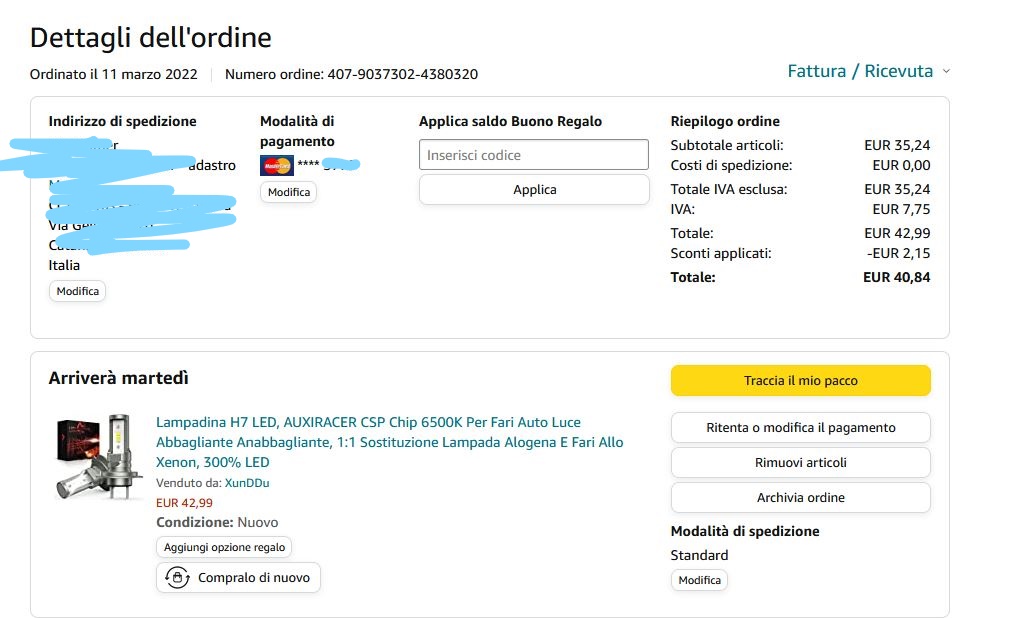Click Modifica under Modalità di spedizione

click(x=699, y=580)
